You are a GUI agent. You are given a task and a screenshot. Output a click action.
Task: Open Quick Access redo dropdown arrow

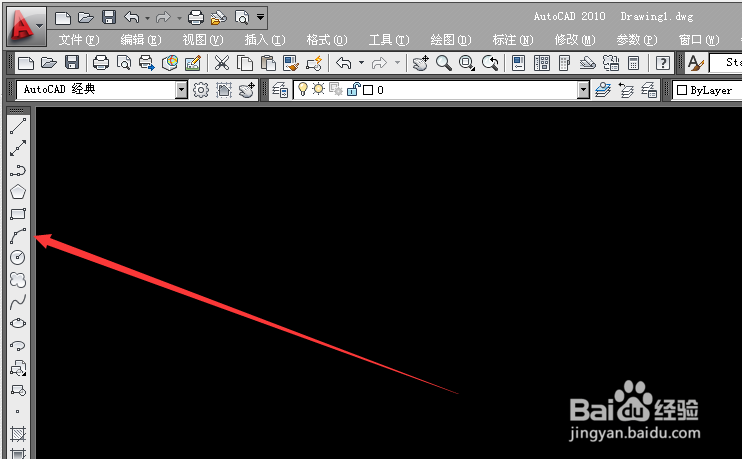click(179, 18)
